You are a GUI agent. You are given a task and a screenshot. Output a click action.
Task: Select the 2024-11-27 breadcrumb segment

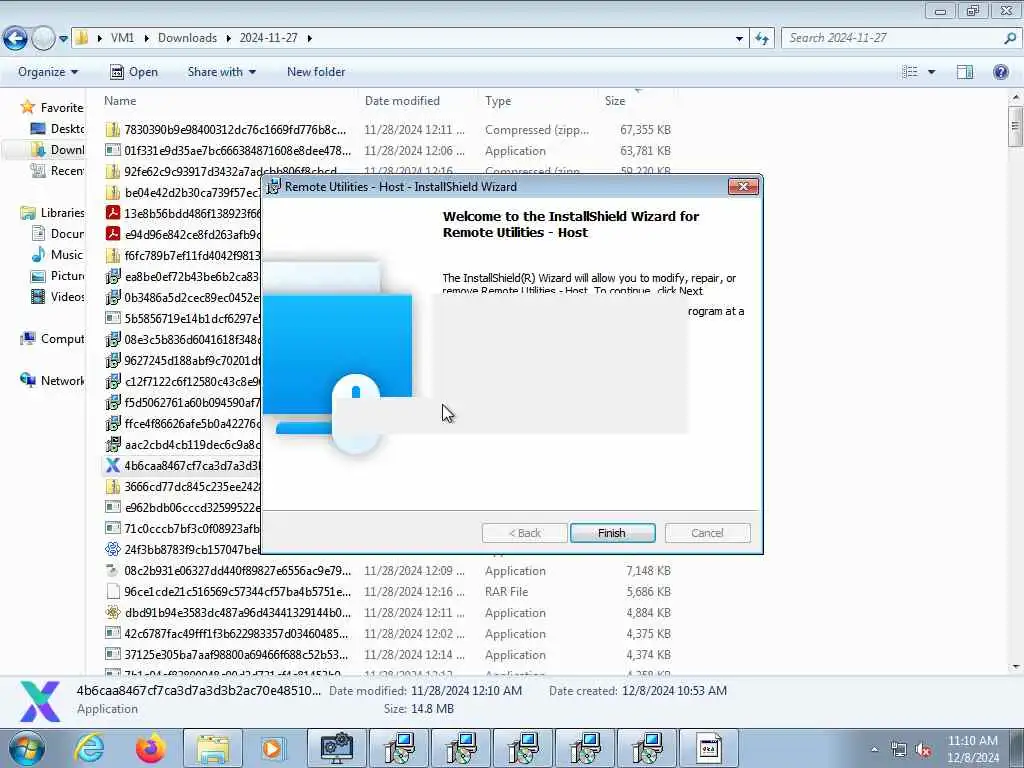point(268,38)
